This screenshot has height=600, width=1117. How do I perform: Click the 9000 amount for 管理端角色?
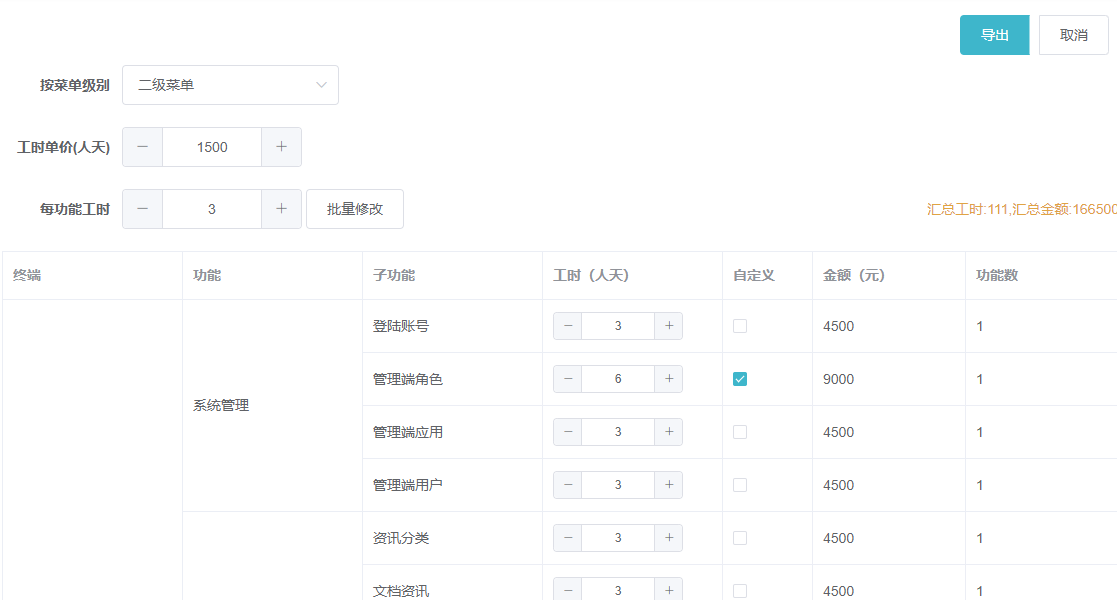coord(838,379)
